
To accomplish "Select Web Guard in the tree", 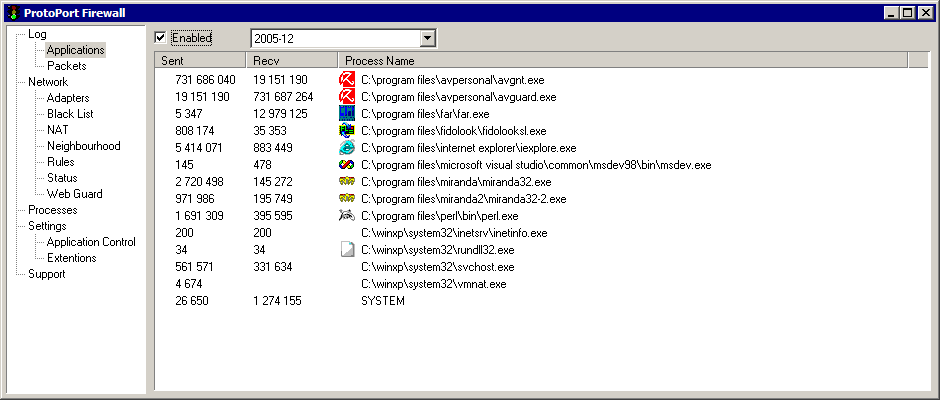I will tap(74, 194).
